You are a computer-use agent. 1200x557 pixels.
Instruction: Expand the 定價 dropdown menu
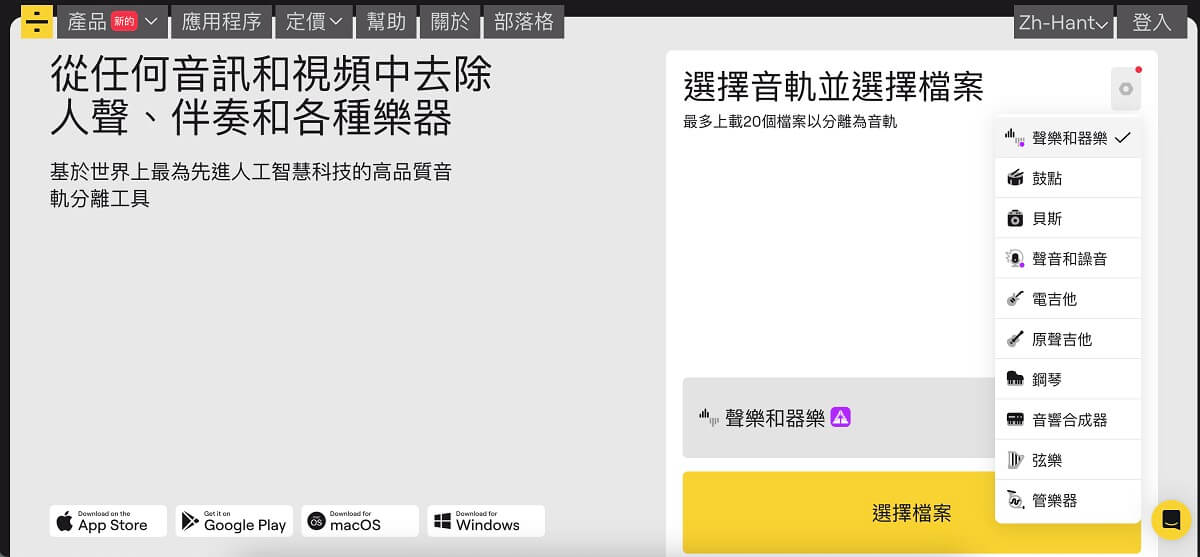coord(313,21)
